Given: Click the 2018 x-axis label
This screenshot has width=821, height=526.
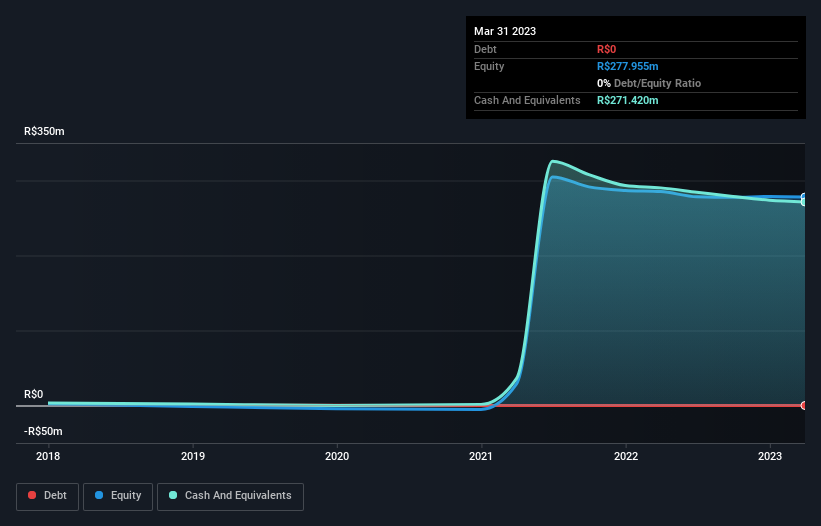Looking at the screenshot, I should coord(48,456).
